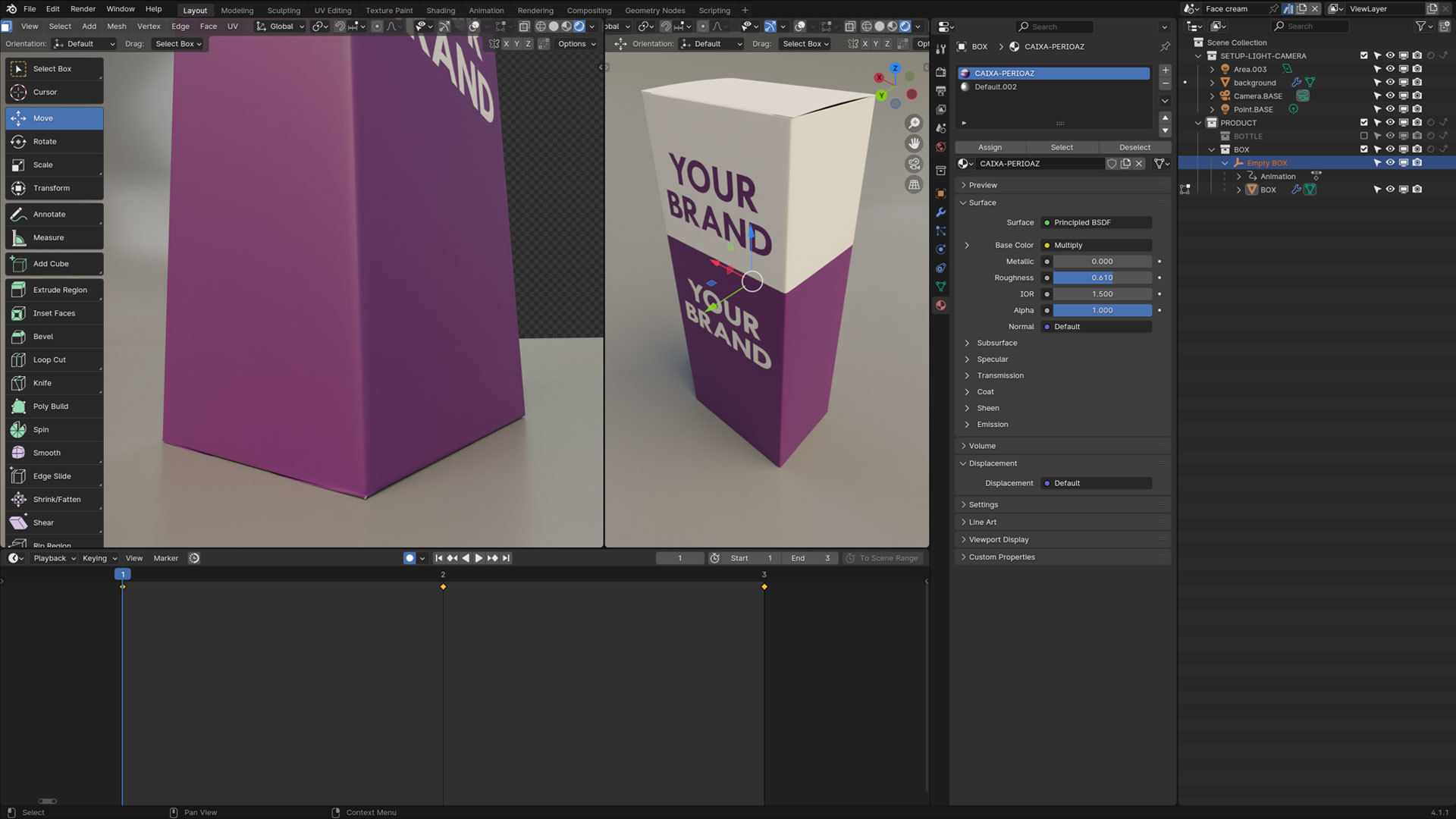
Task: Select the Extrude Region tool
Action: tap(54, 290)
